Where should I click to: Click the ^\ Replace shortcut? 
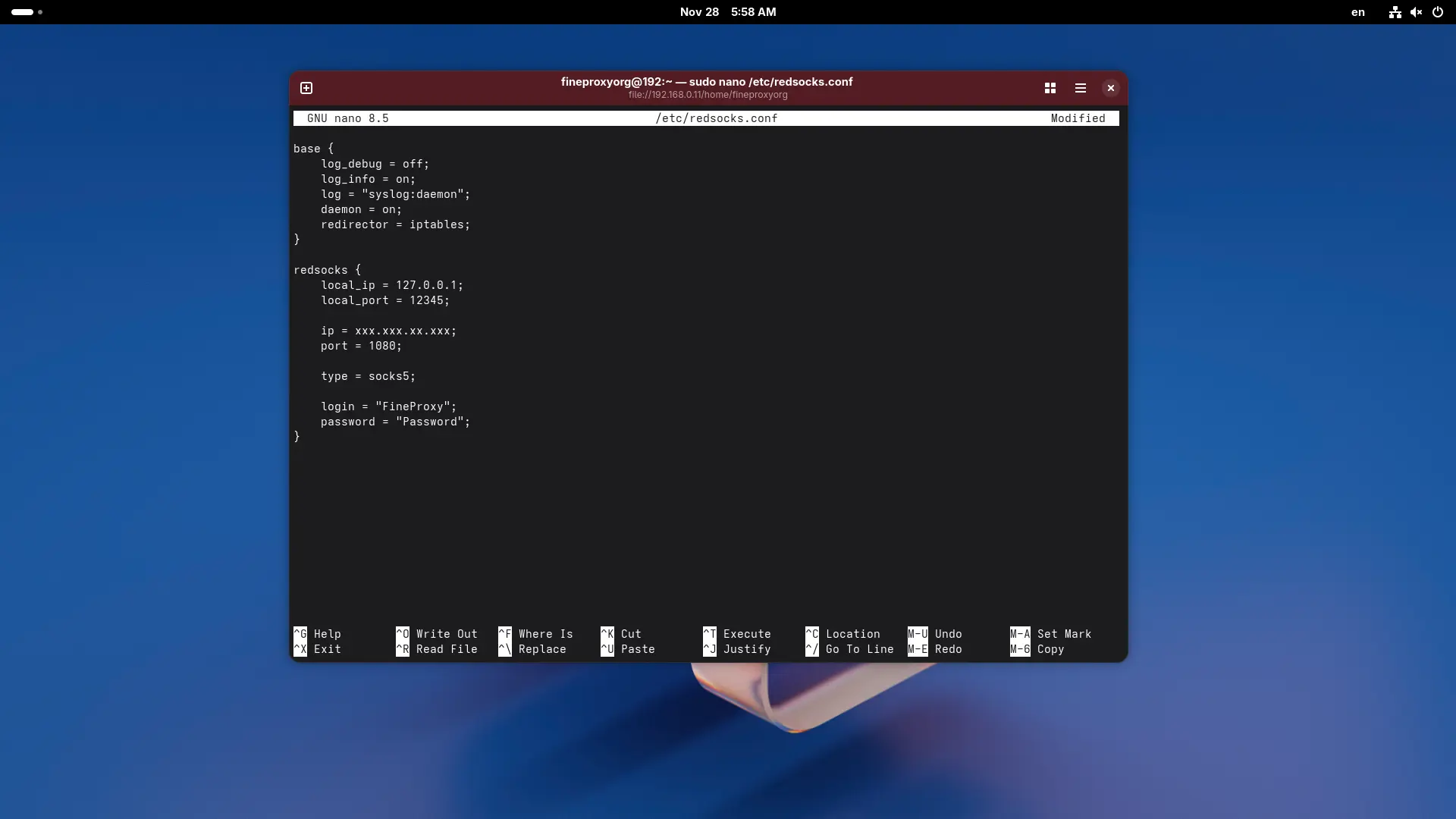pyautogui.click(x=532, y=649)
